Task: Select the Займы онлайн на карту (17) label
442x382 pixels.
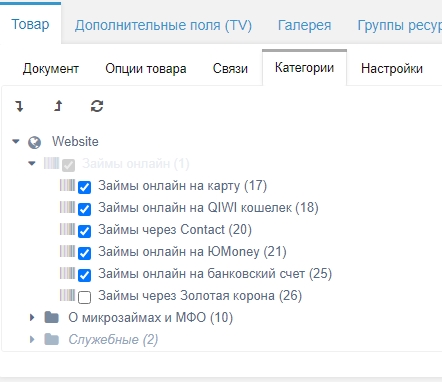Action: coord(183,186)
